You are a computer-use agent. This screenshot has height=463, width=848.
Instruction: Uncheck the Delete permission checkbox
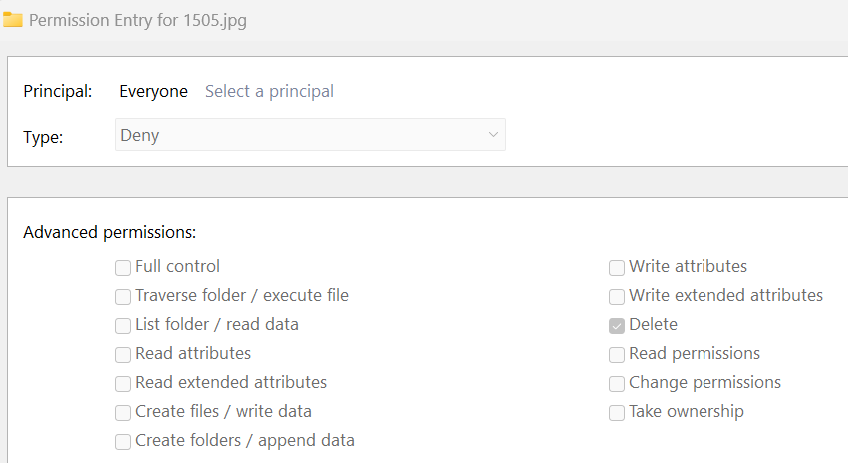[617, 326]
